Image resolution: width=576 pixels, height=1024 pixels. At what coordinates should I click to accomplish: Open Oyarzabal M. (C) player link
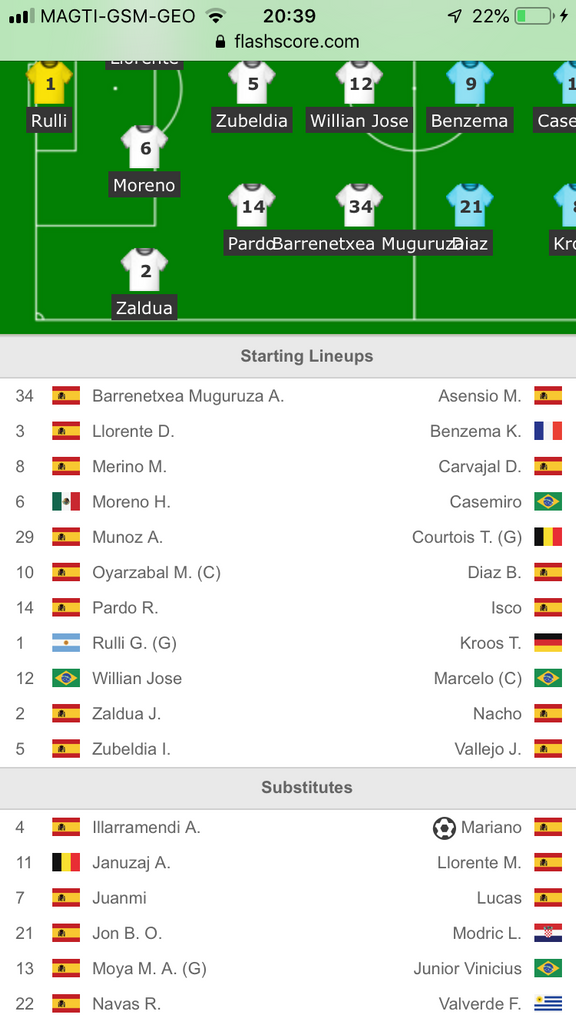tap(156, 573)
